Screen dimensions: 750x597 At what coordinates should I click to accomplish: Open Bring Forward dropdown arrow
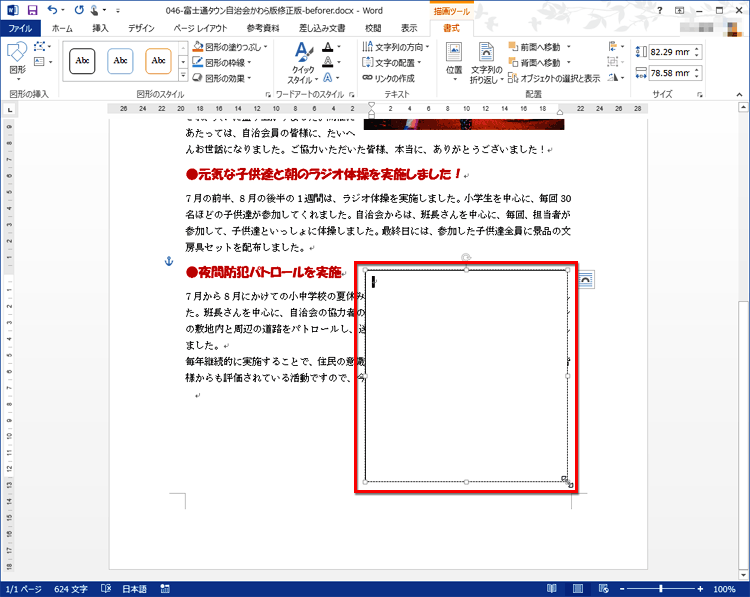coord(569,47)
